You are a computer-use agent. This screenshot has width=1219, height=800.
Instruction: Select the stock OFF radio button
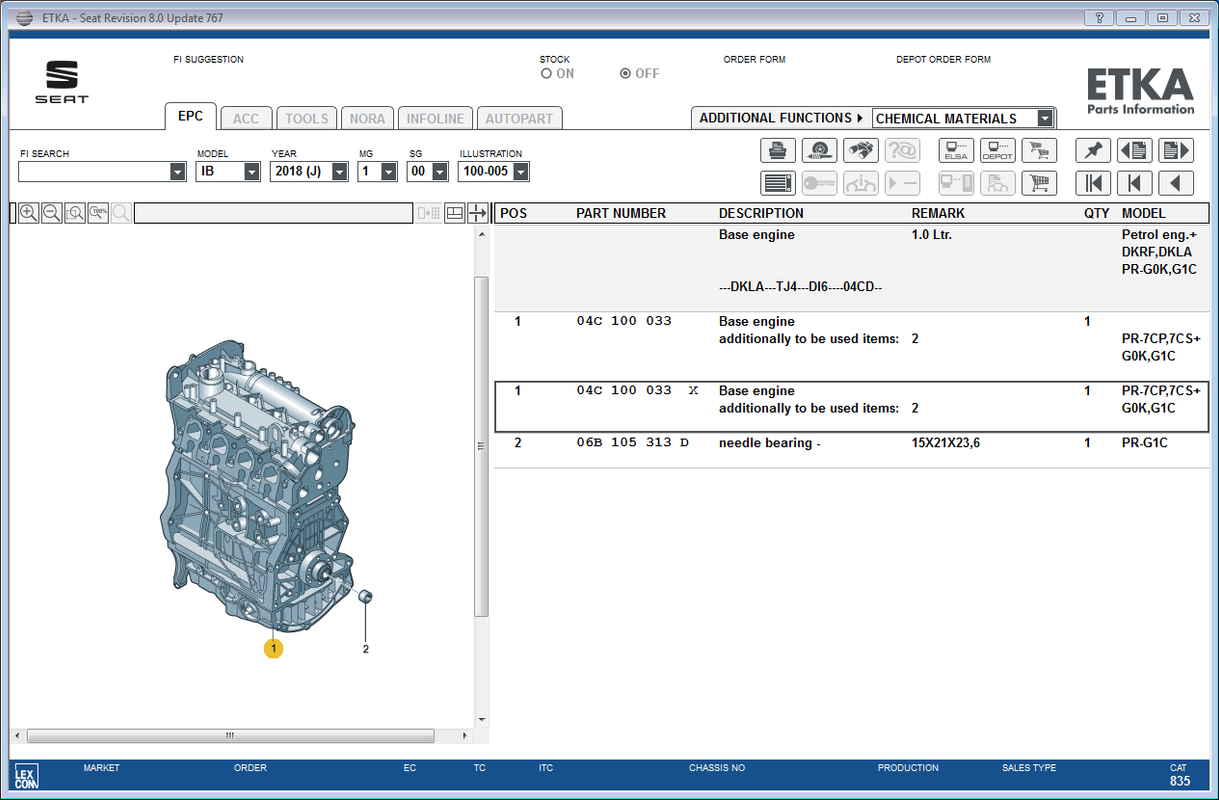[x=625, y=74]
